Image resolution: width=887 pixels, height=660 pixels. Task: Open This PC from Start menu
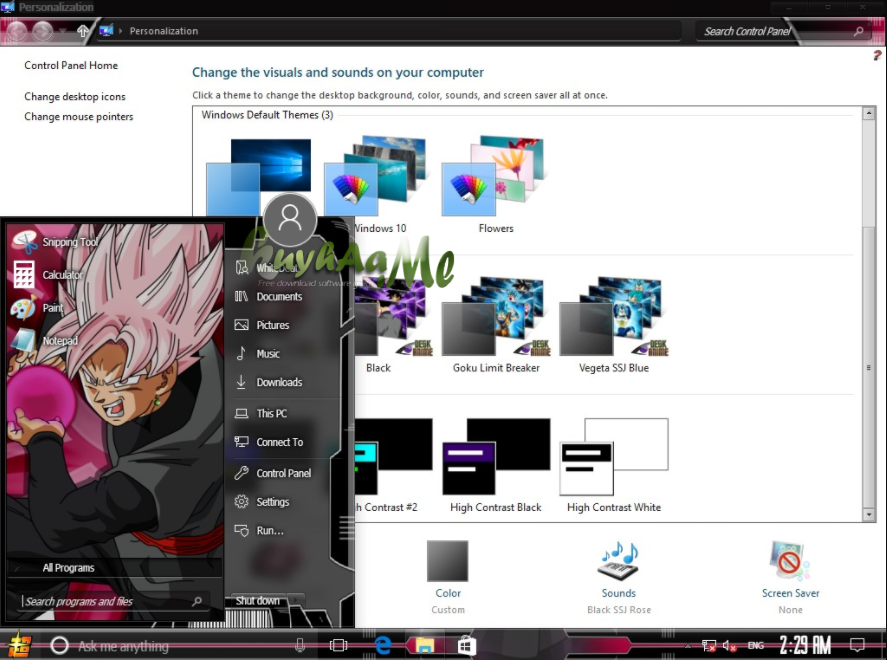261,413
